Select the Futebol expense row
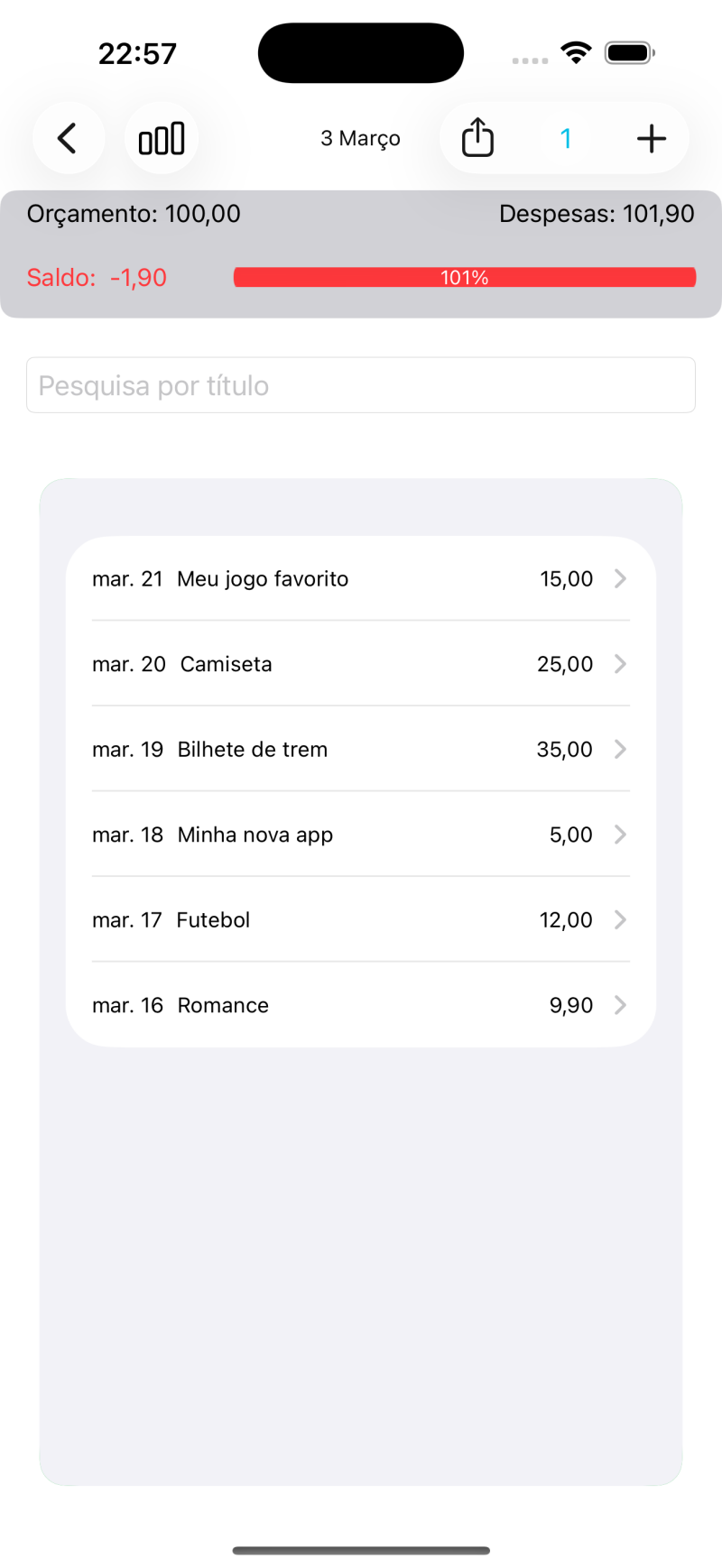The height and width of the screenshot is (1568, 722). (213, 920)
